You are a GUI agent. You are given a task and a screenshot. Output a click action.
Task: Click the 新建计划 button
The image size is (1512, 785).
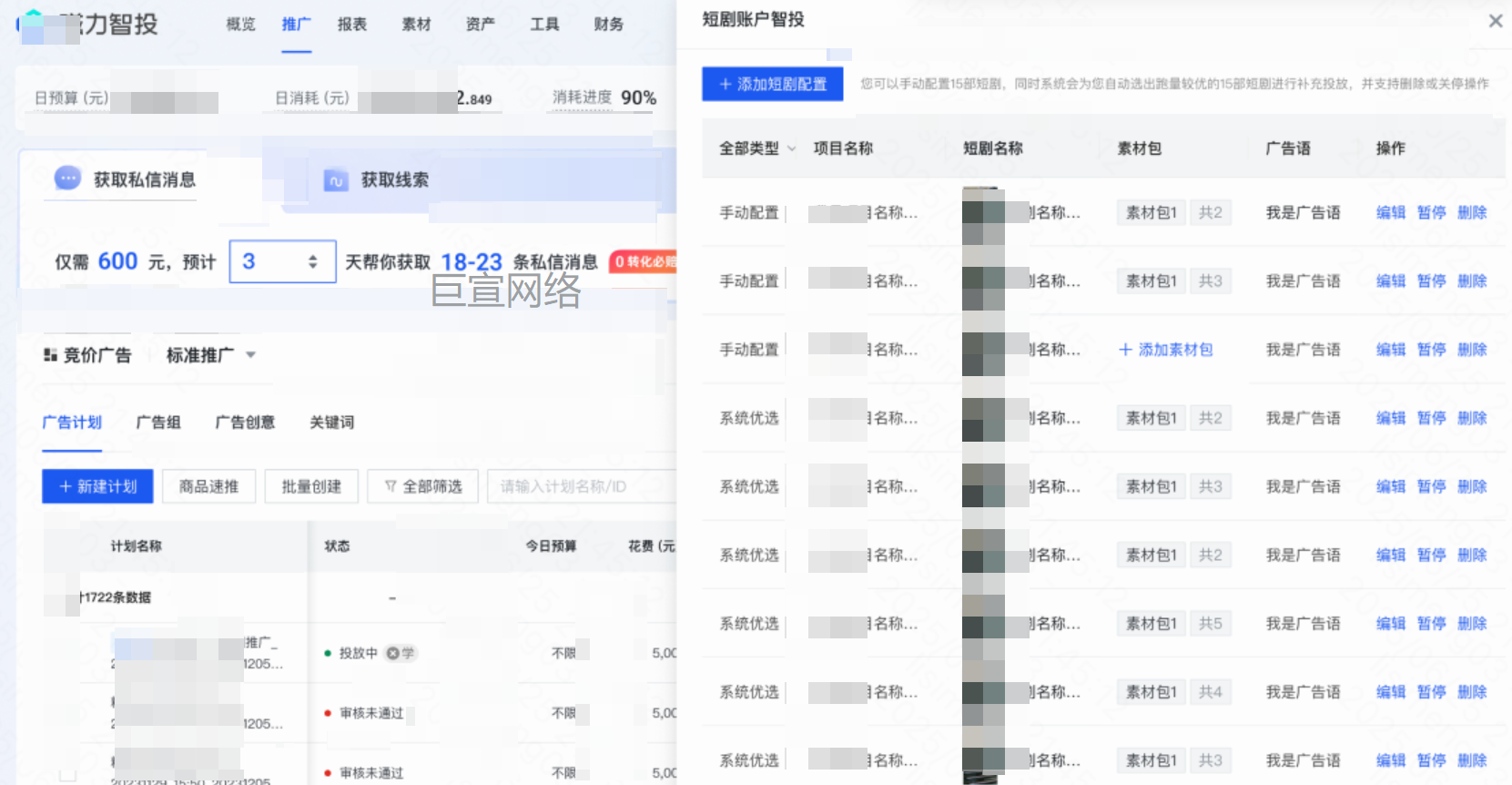[97, 487]
